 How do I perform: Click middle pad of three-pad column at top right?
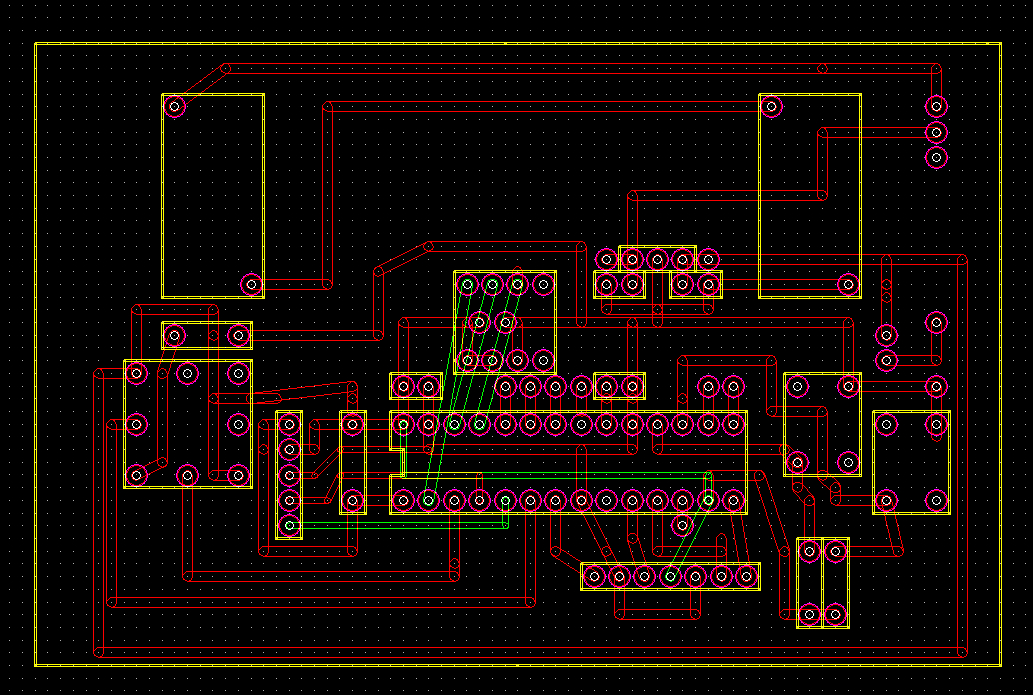point(936,132)
